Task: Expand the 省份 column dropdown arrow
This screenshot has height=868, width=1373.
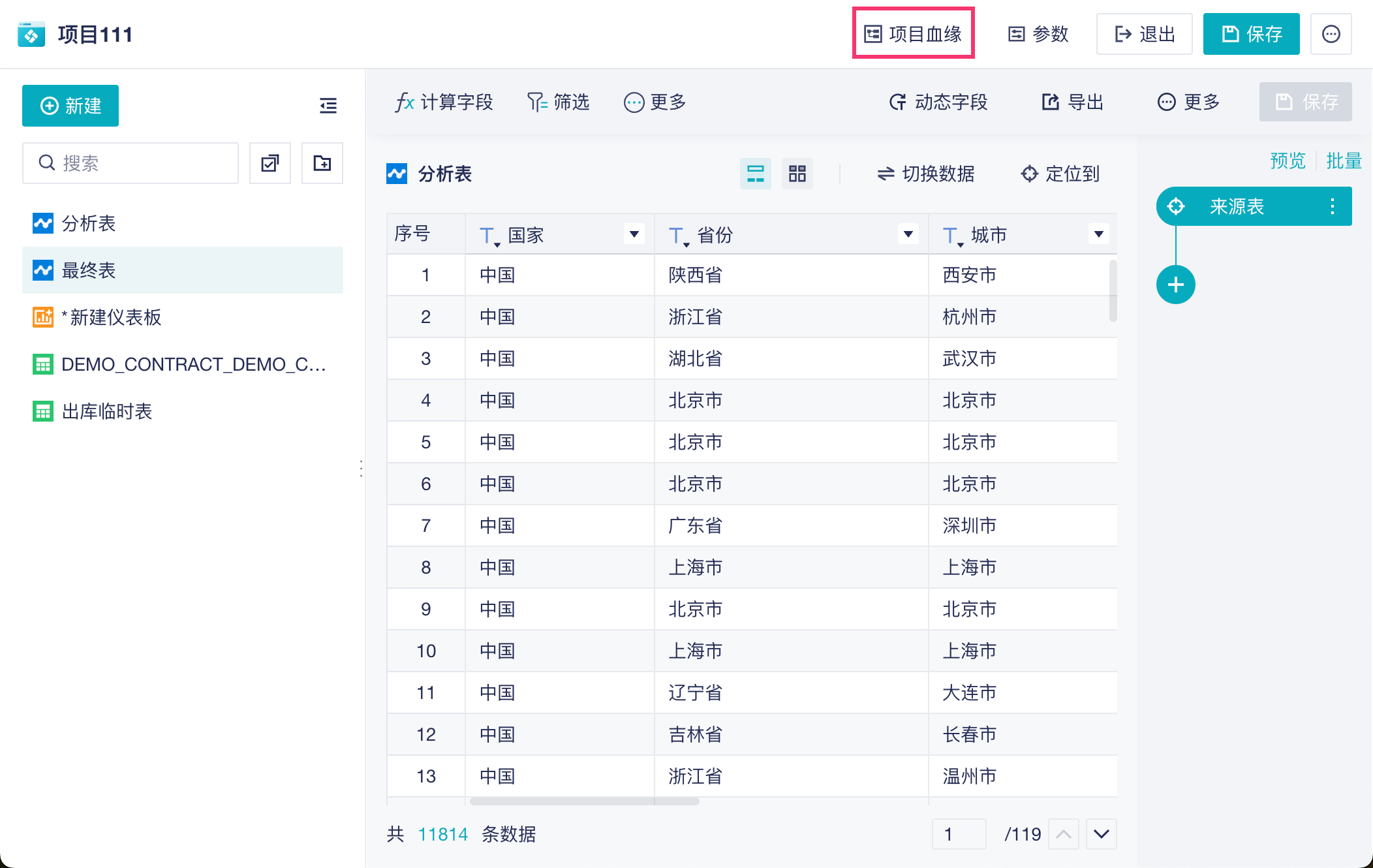Action: (908, 234)
